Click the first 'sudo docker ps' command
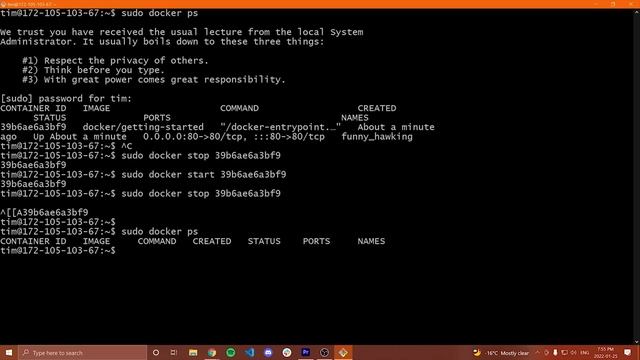 click(x=160, y=13)
